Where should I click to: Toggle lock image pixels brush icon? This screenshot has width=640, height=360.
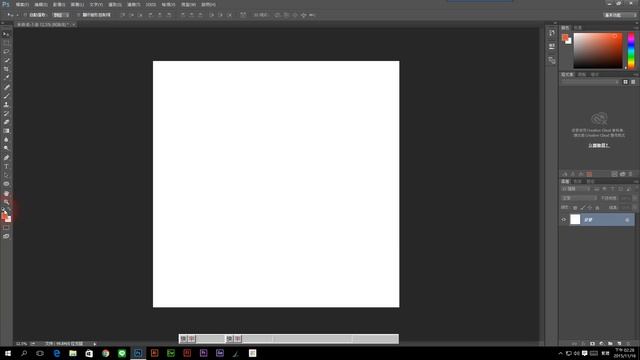point(582,208)
